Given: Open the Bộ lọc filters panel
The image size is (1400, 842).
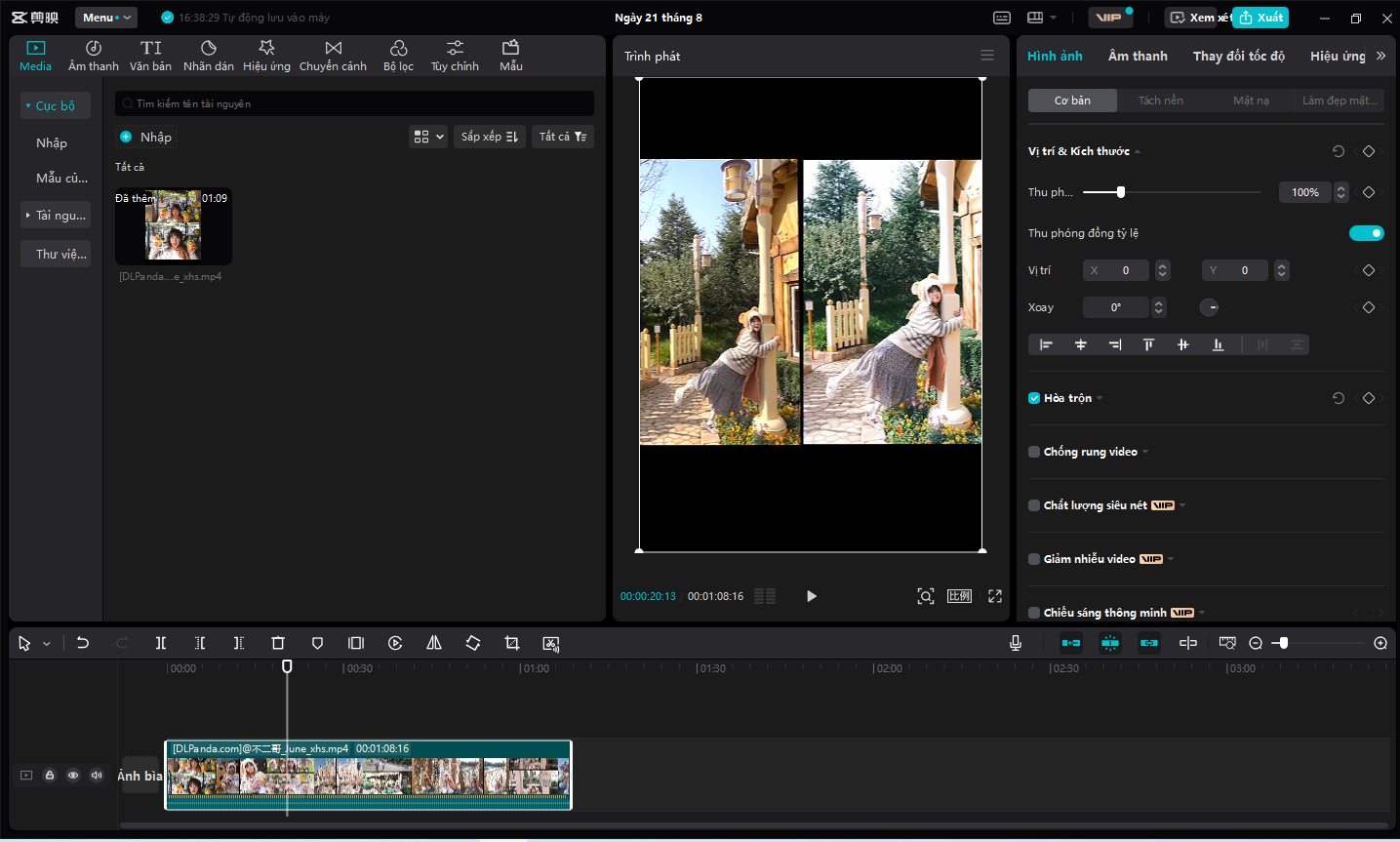Looking at the screenshot, I should click(398, 56).
